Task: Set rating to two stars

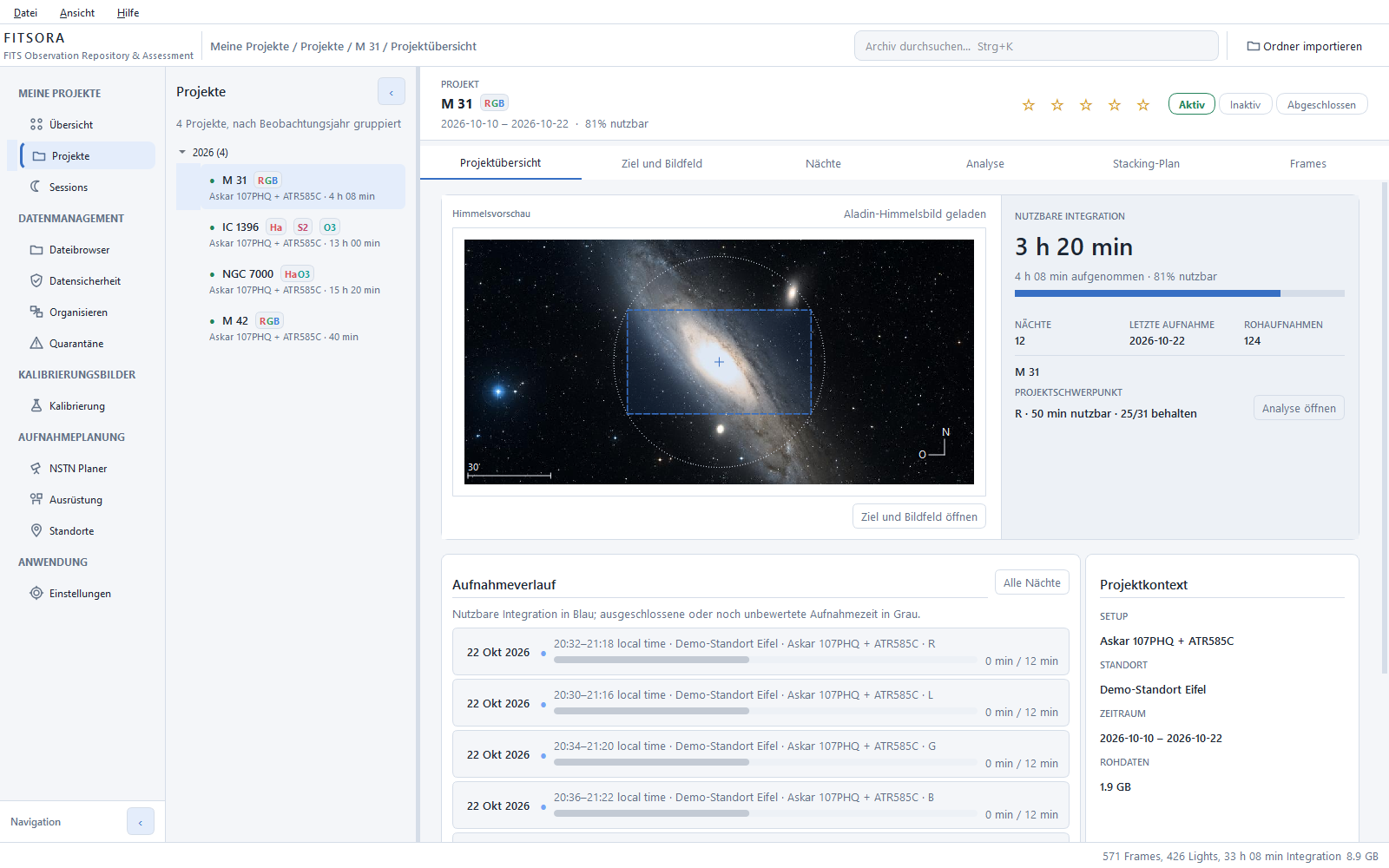Action: pyautogui.click(x=1057, y=105)
